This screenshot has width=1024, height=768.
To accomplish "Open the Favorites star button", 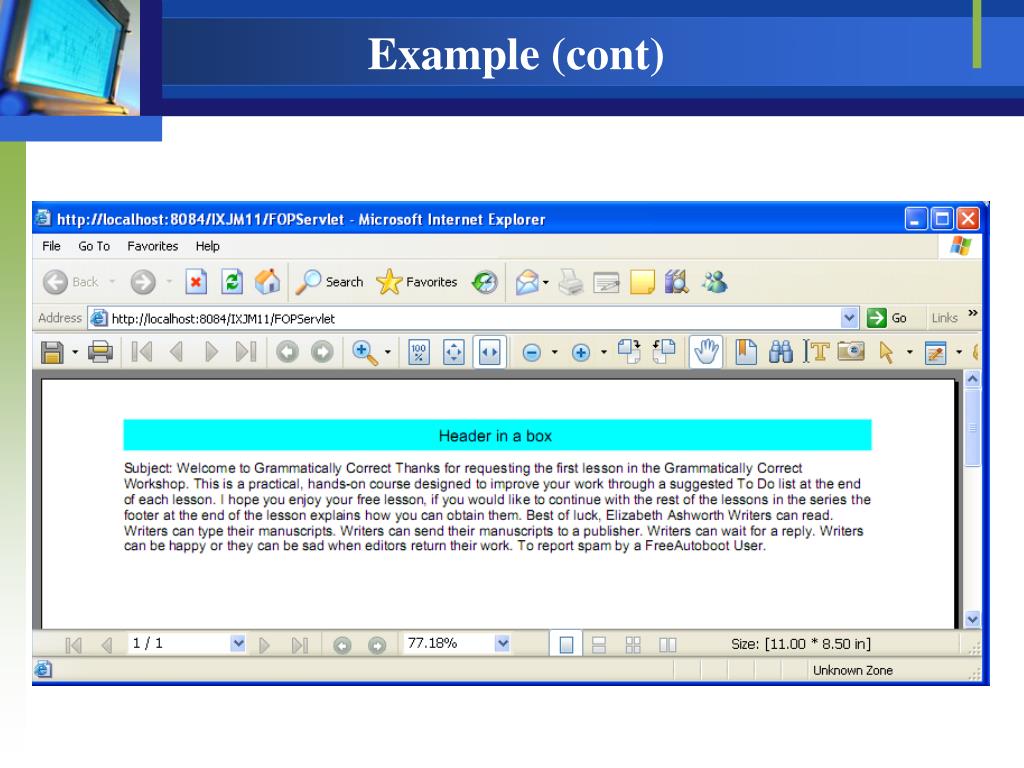I will (417, 282).
